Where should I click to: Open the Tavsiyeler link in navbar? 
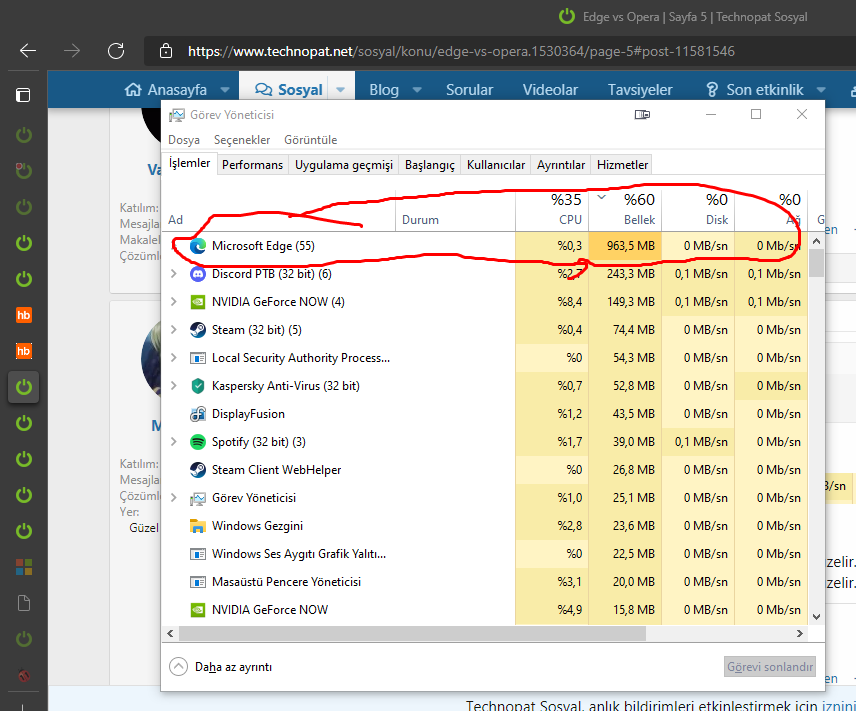point(640,90)
